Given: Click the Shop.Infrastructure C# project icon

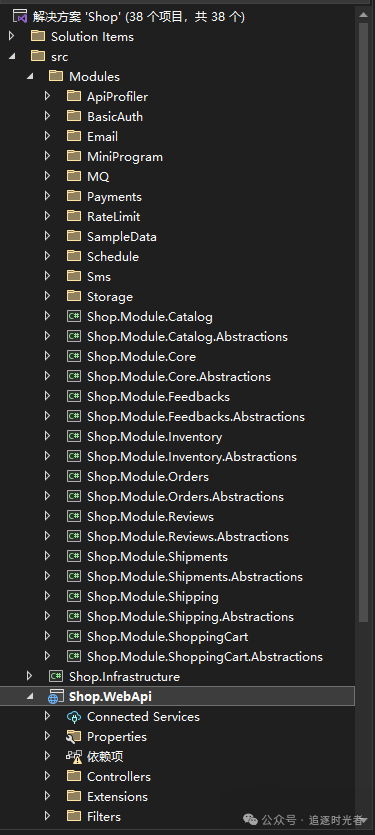Looking at the screenshot, I should pyautogui.click(x=55, y=677).
